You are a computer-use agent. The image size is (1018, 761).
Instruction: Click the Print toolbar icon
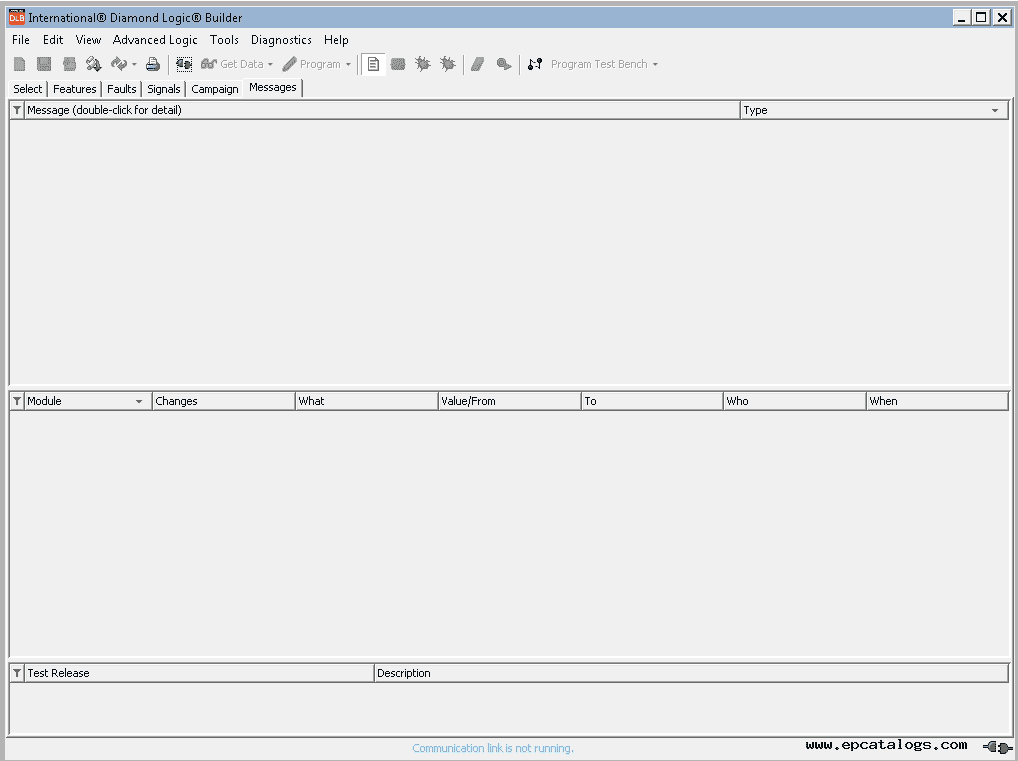[153, 64]
